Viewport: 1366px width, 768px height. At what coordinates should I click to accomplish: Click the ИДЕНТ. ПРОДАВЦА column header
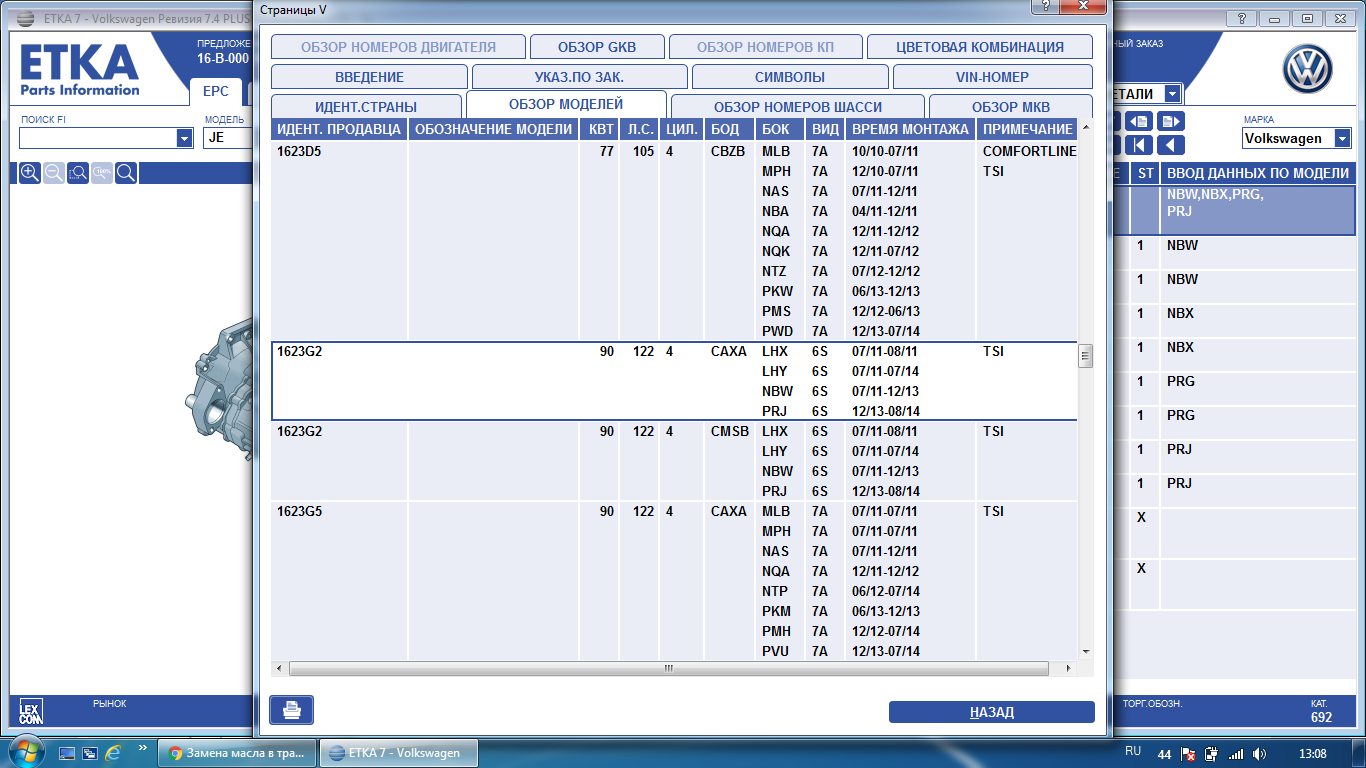[339, 129]
